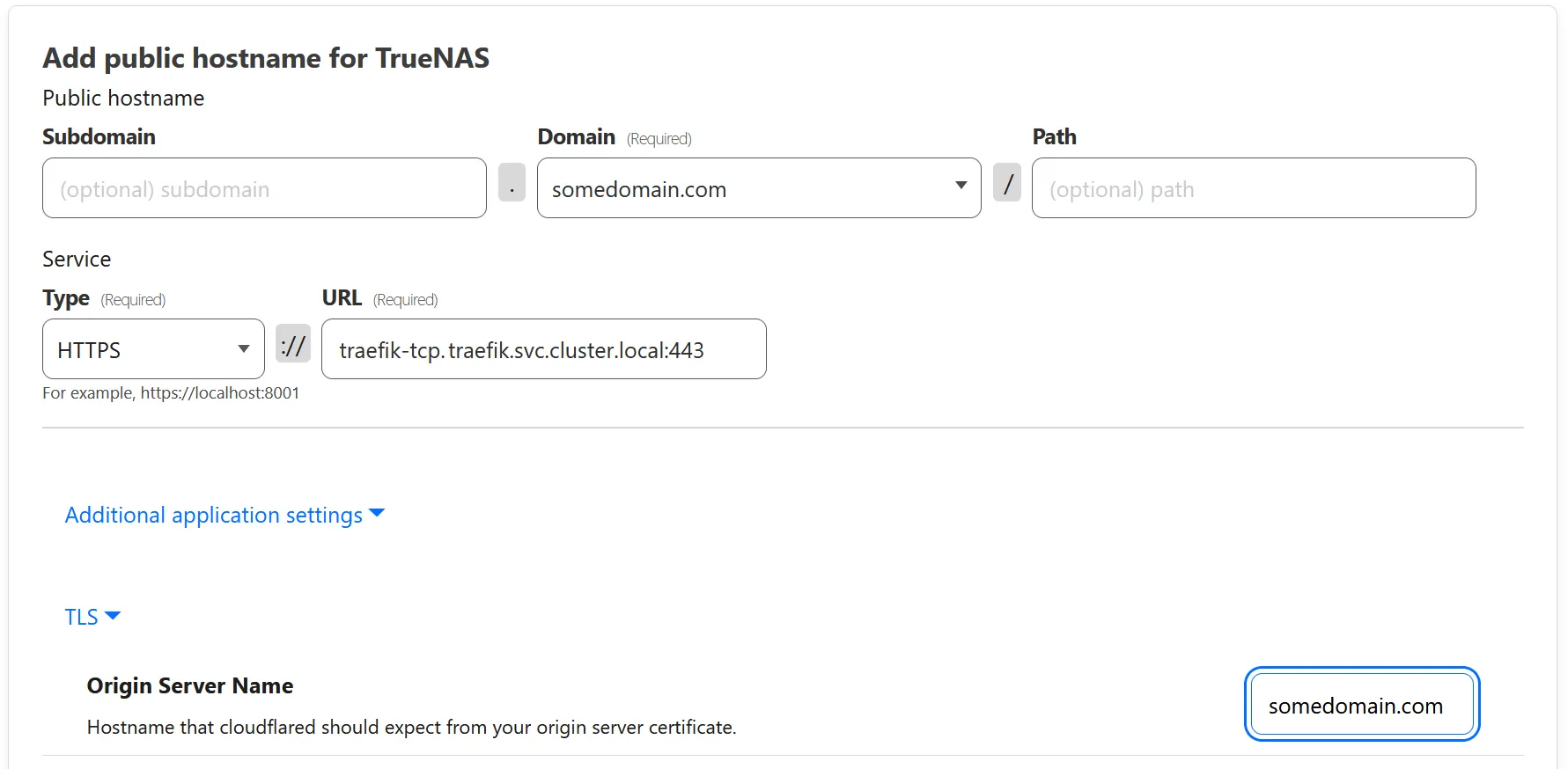Screen dimensions: 1568x769
Task: Edit the service URL field with traefik-tcp address
Action: (543, 349)
